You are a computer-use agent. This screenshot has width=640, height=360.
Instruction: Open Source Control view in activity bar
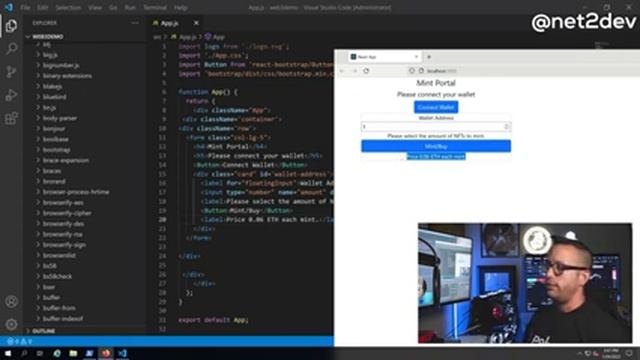tap(11, 72)
